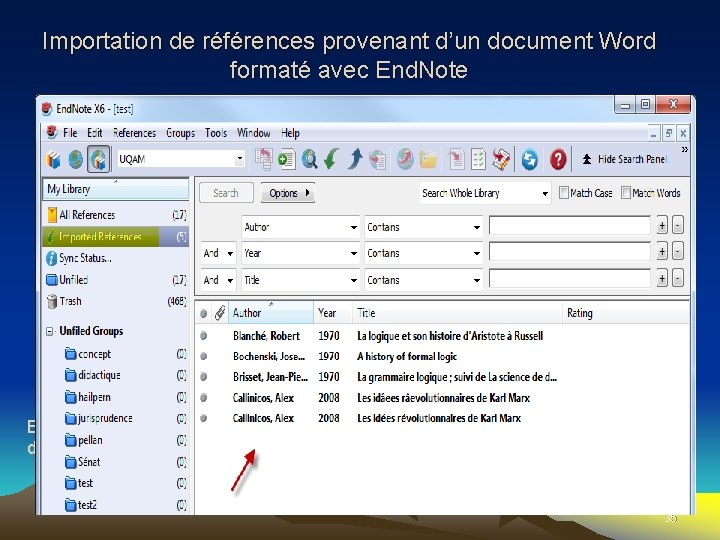
Task: Open Sync Status in the sidebar
Action: pyautogui.click(x=116, y=258)
